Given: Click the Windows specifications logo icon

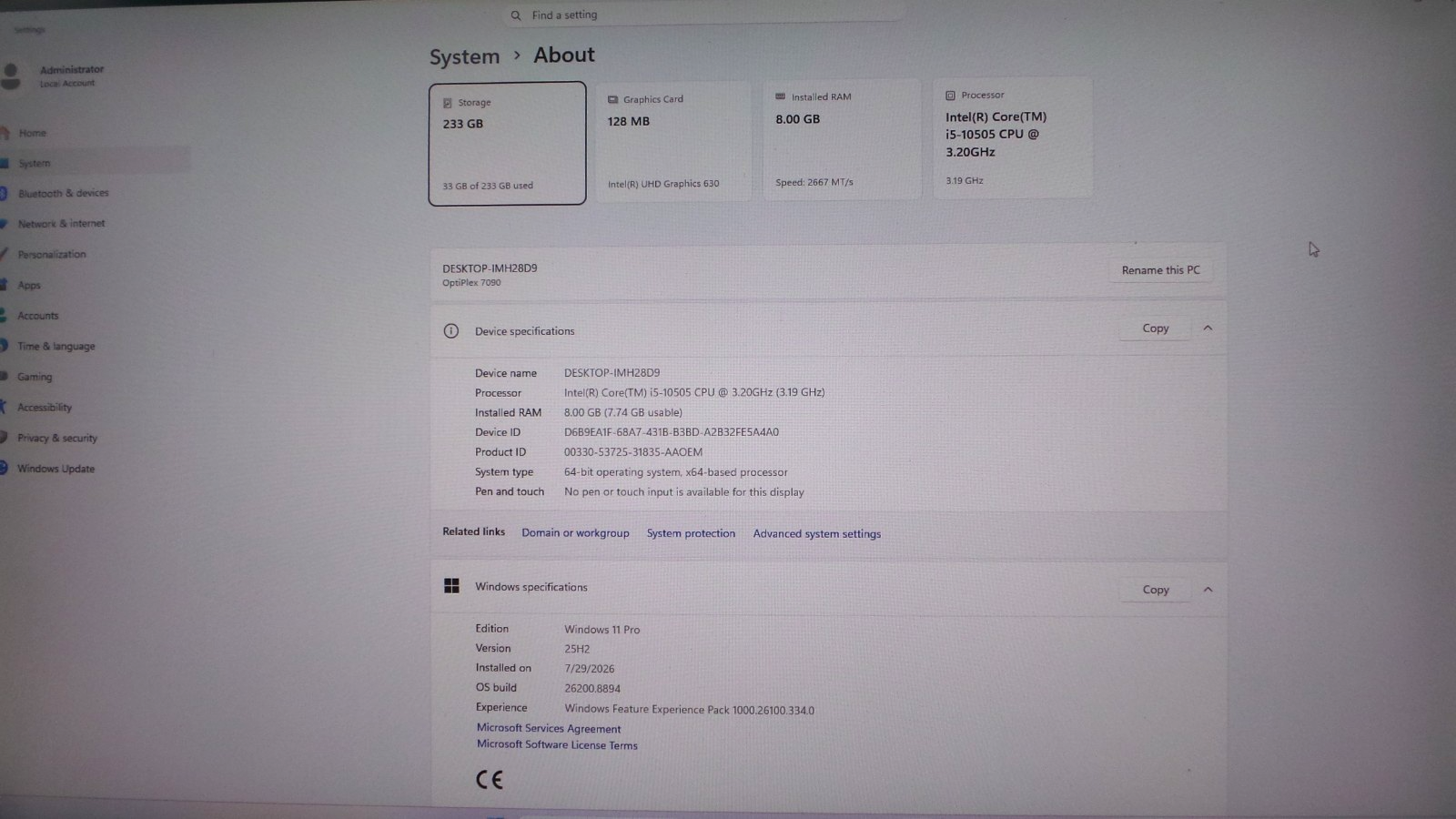Looking at the screenshot, I should pyautogui.click(x=451, y=586).
